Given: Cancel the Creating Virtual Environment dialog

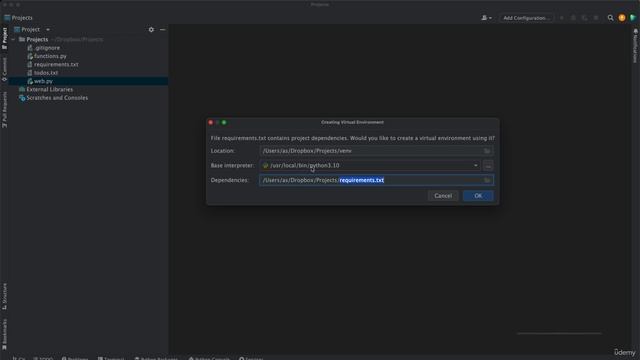Looking at the screenshot, I should pos(443,196).
